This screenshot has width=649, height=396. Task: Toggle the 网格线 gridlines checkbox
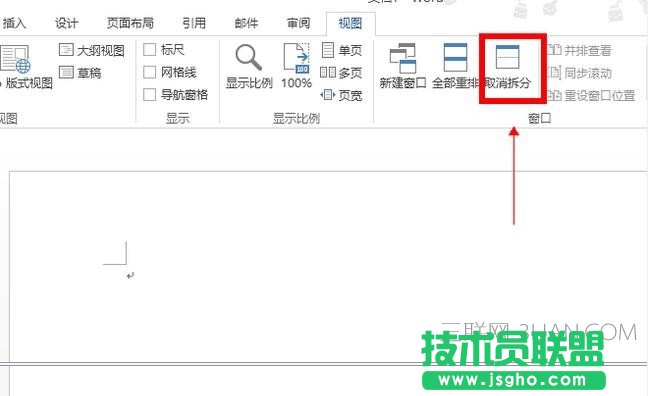[x=149, y=72]
